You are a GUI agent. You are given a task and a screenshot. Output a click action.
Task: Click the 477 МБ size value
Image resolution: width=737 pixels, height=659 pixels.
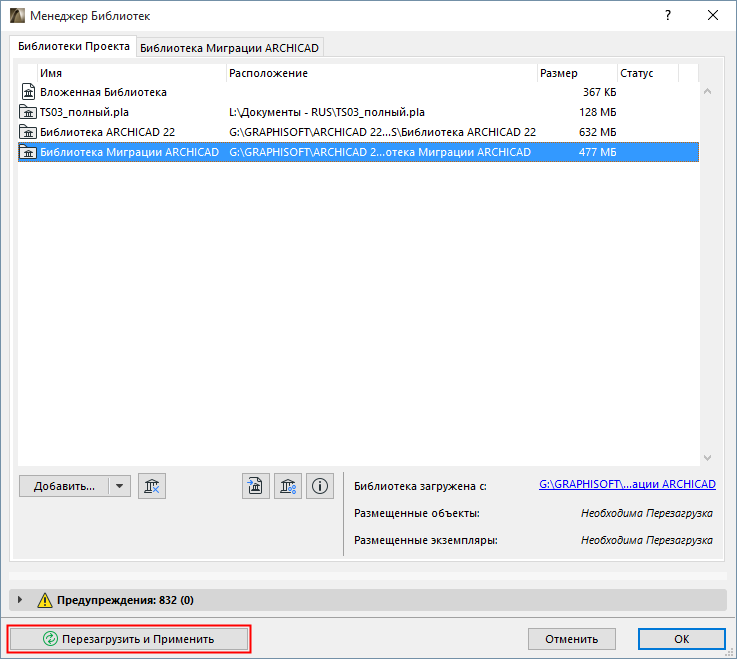(597, 152)
